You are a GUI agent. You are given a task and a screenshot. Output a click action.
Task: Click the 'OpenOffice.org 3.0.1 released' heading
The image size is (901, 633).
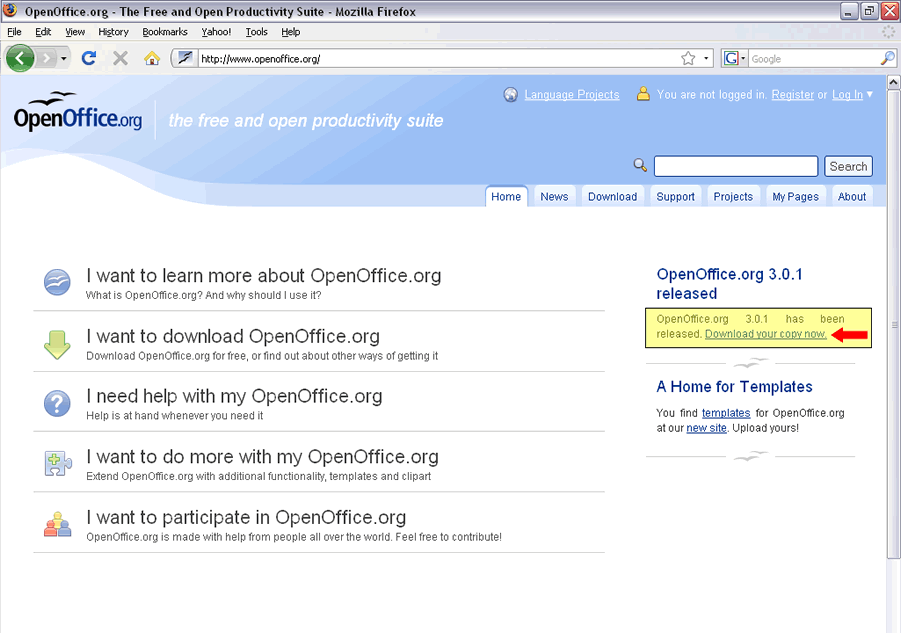(x=729, y=284)
